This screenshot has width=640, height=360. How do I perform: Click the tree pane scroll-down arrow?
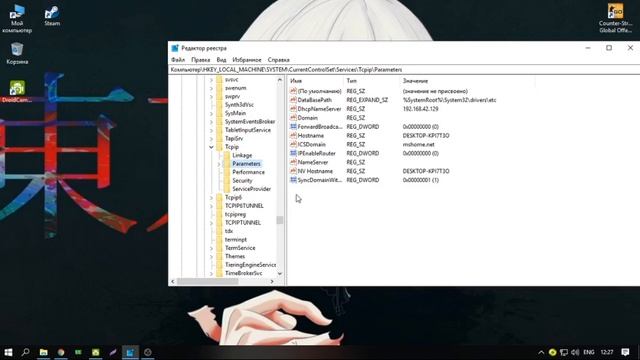coord(280,273)
